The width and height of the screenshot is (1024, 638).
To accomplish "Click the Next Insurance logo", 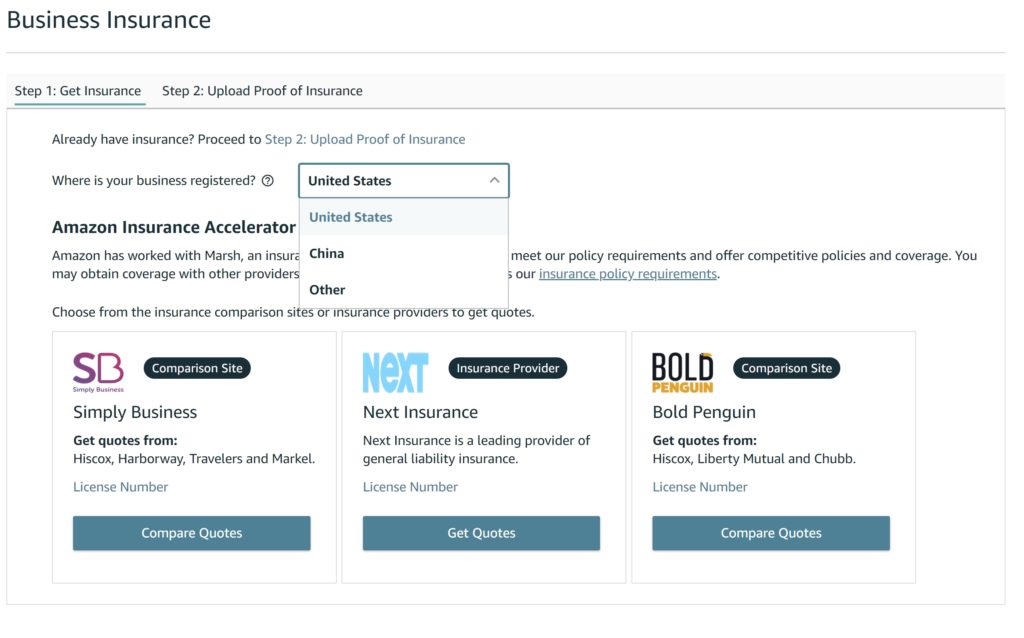I will click(396, 372).
